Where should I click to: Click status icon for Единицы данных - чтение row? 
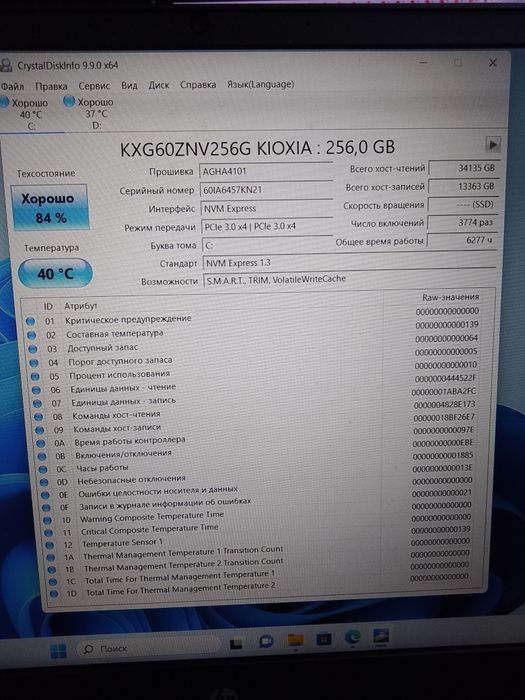(x=36, y=390)
